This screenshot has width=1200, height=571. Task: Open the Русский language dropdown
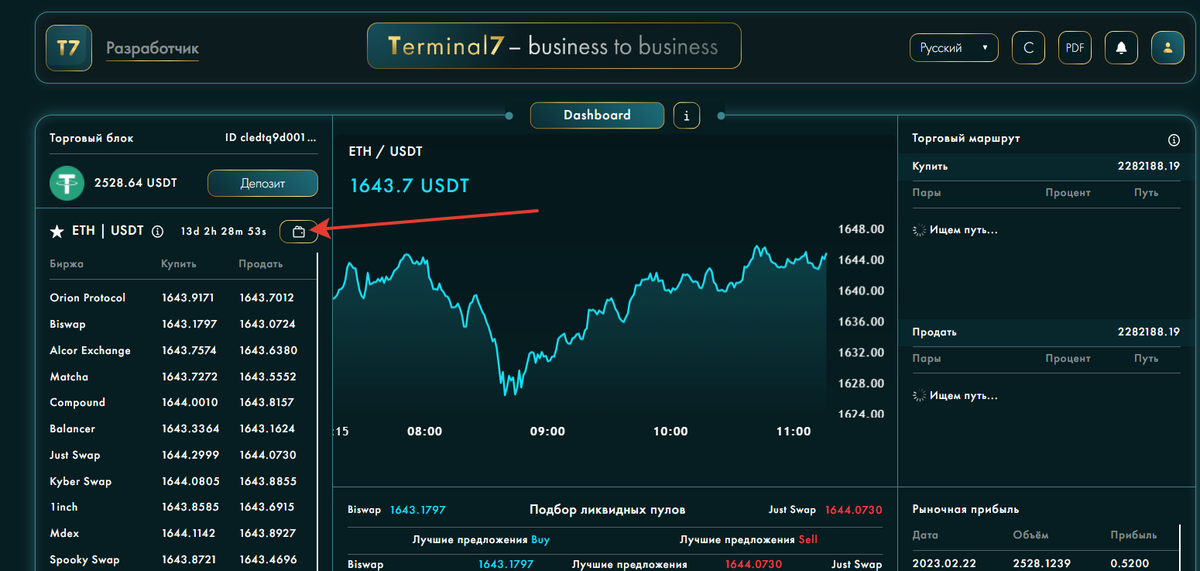(x=954, y=47)
